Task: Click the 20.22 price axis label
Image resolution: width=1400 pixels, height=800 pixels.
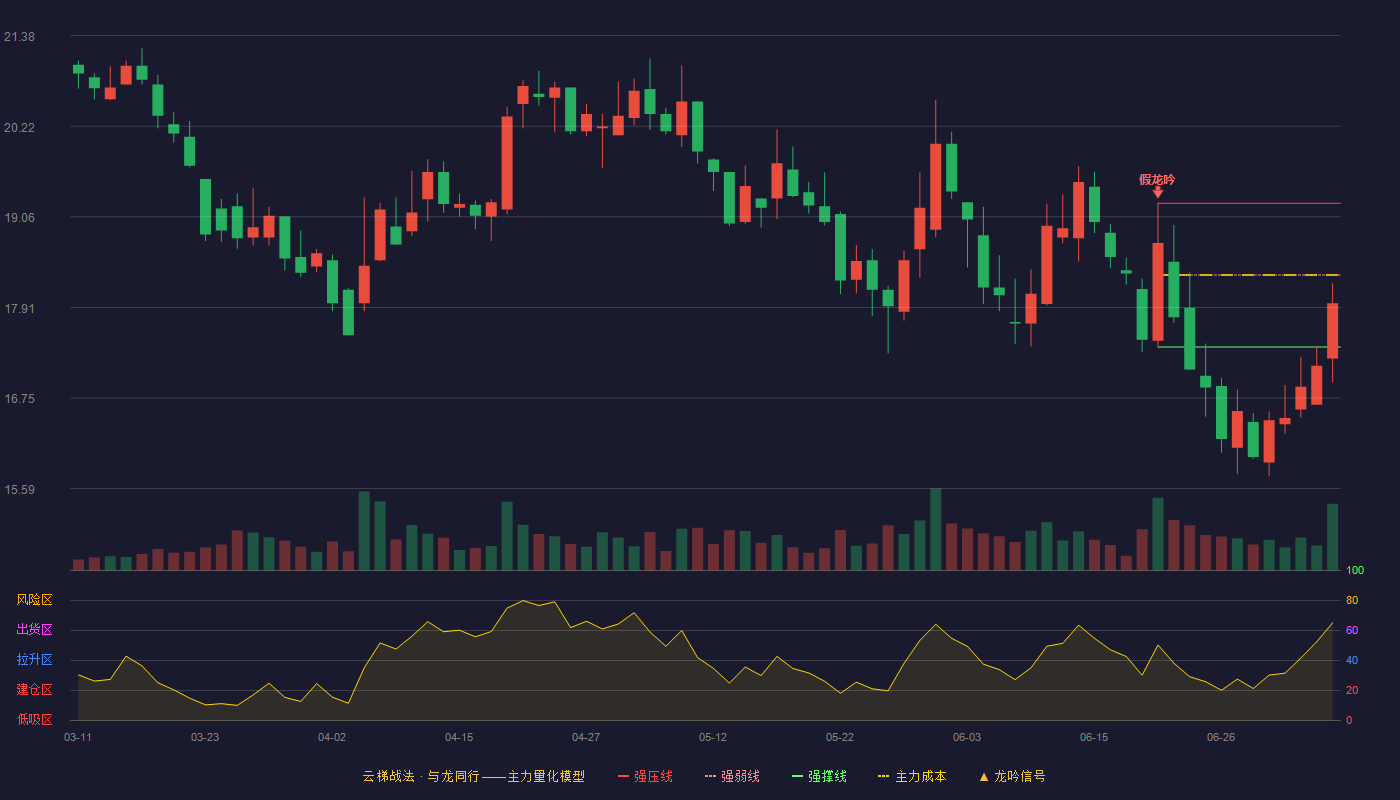Action: tap(20, 128)
